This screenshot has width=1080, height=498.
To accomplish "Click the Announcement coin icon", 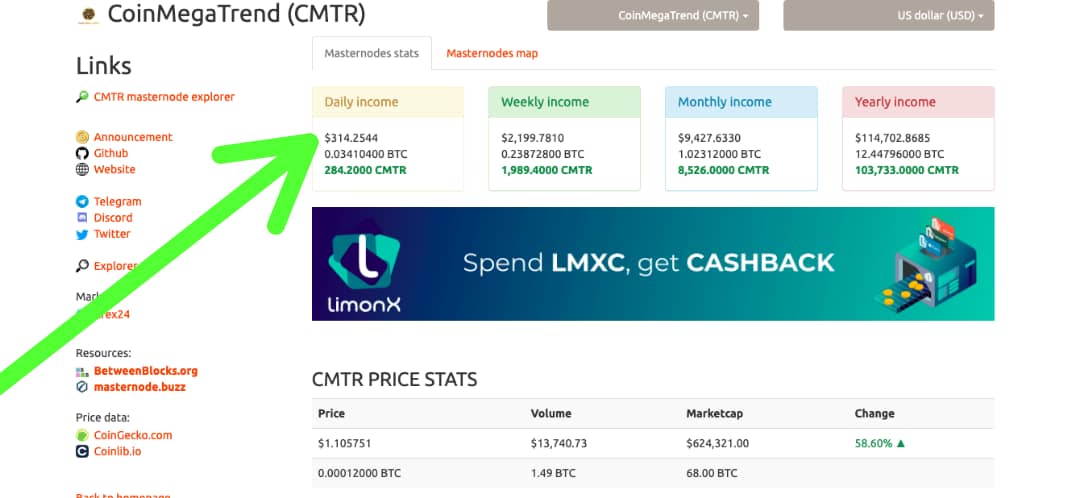I will click(82, 137).
